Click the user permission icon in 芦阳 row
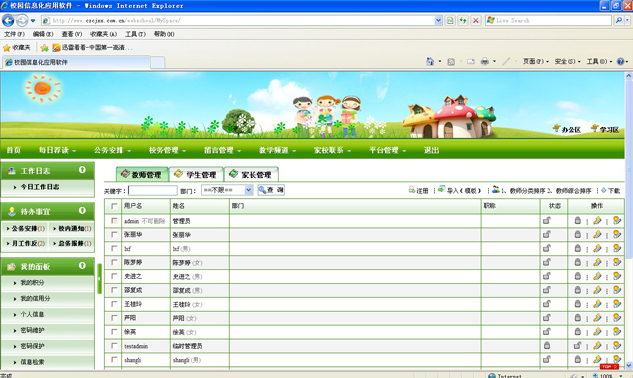633x378 pixels. pos(617,318)
